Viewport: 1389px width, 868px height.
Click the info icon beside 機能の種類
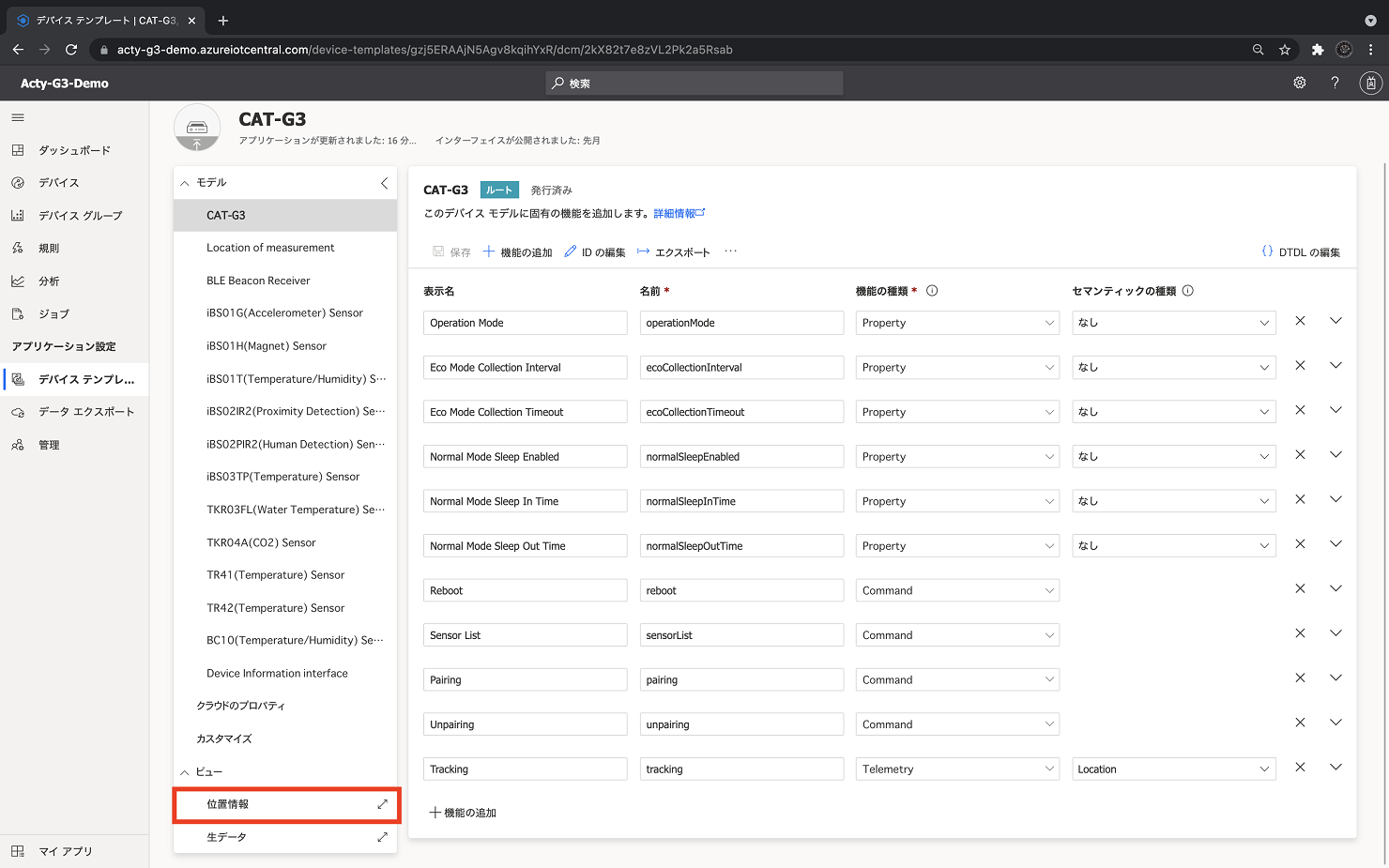932,291
